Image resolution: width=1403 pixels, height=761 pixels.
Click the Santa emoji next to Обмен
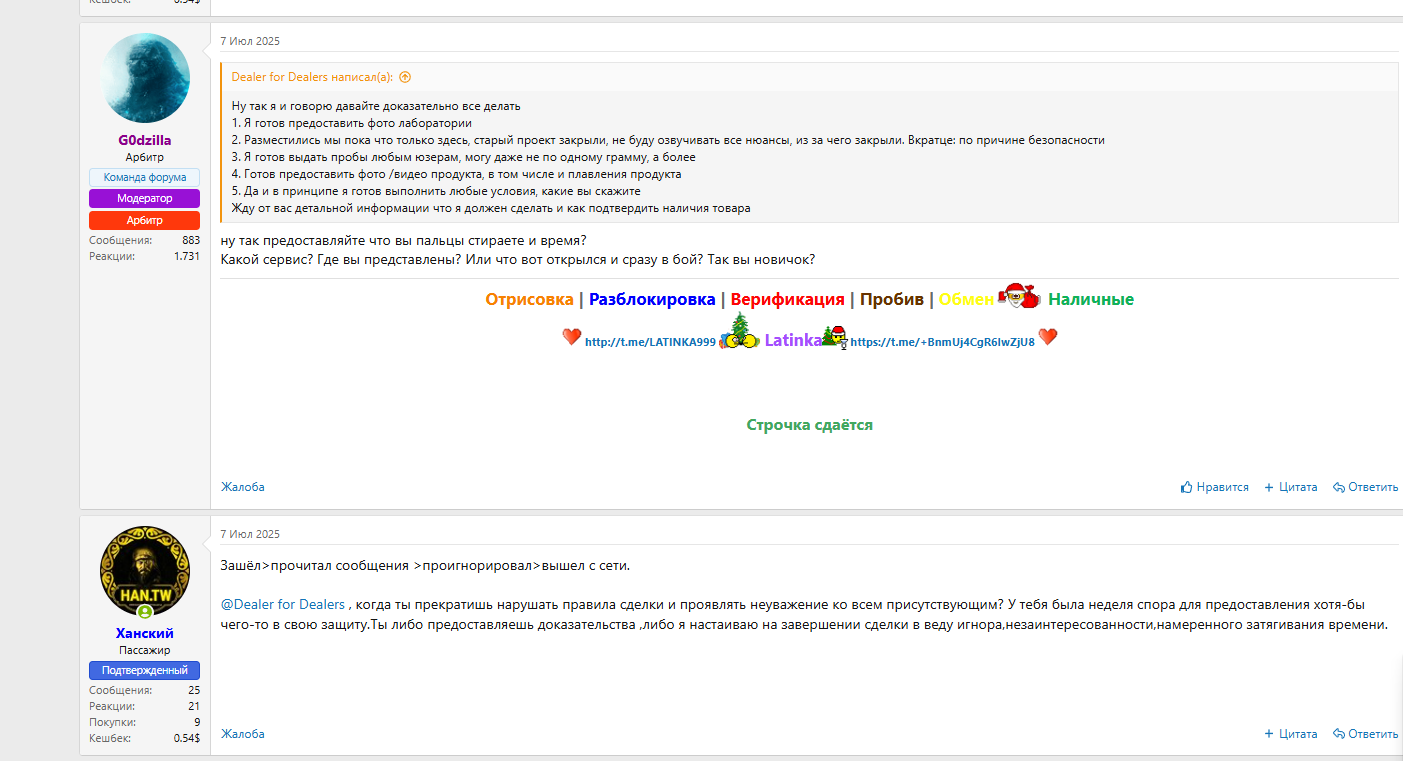pyautogui.click(x=1019, y=296)
